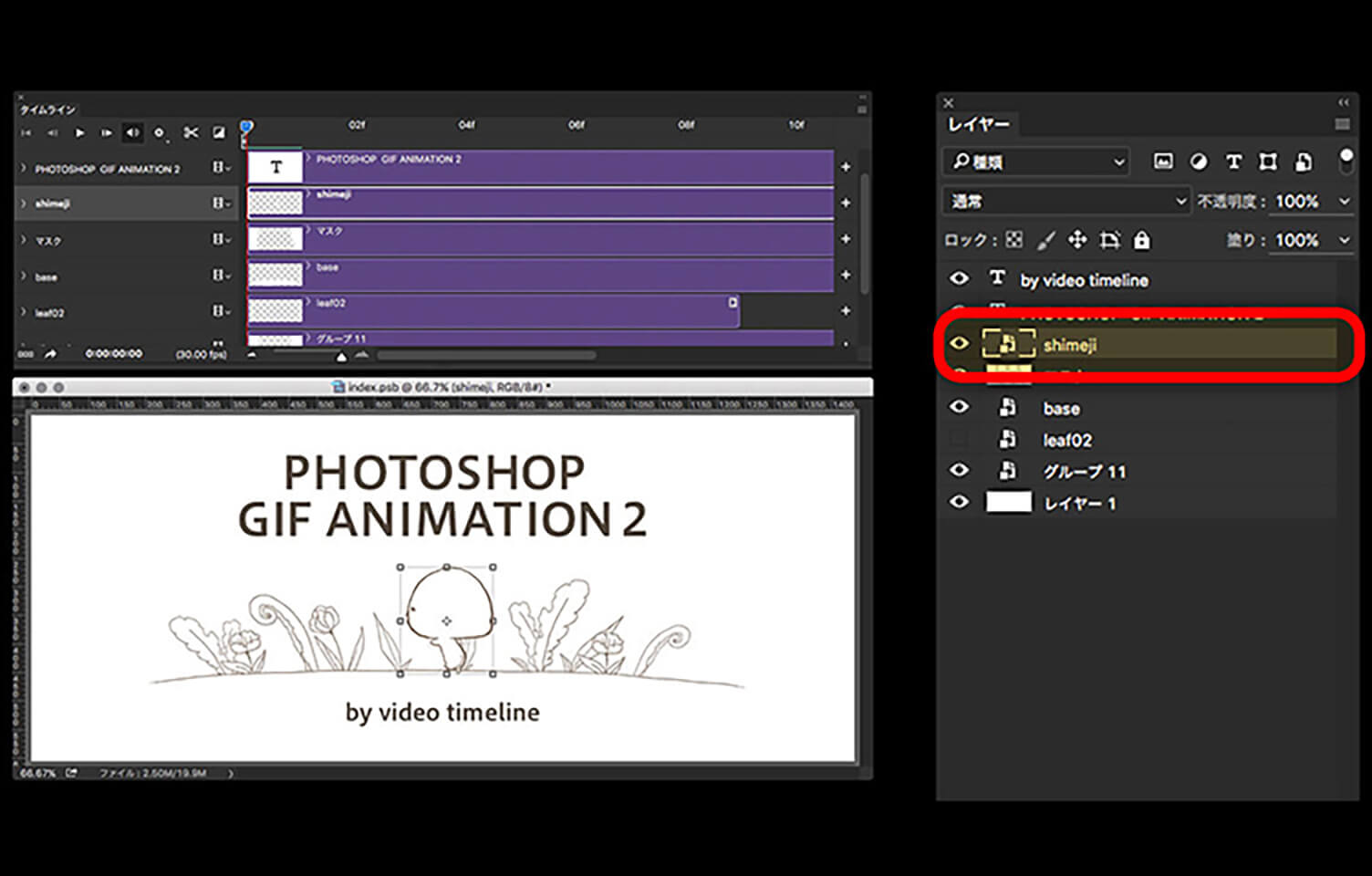Expand PHOTOSHOP GIF ANIMATION 2 track

coord(24,168)
